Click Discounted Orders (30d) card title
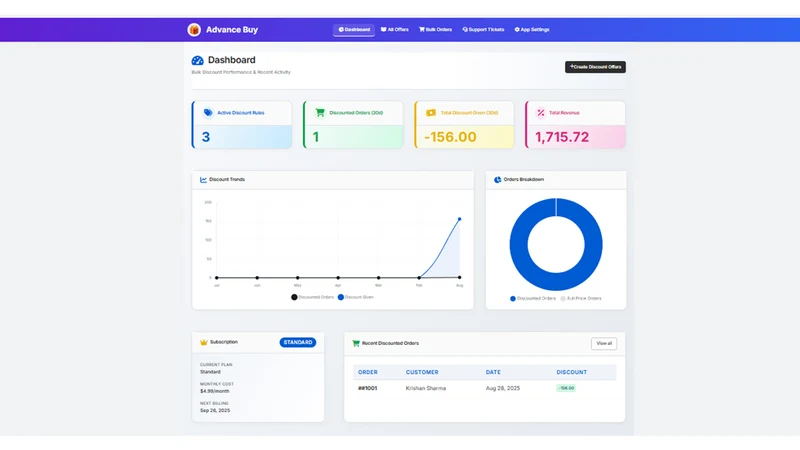Viewport: 800px width, 450px height. tap(356, 113)
